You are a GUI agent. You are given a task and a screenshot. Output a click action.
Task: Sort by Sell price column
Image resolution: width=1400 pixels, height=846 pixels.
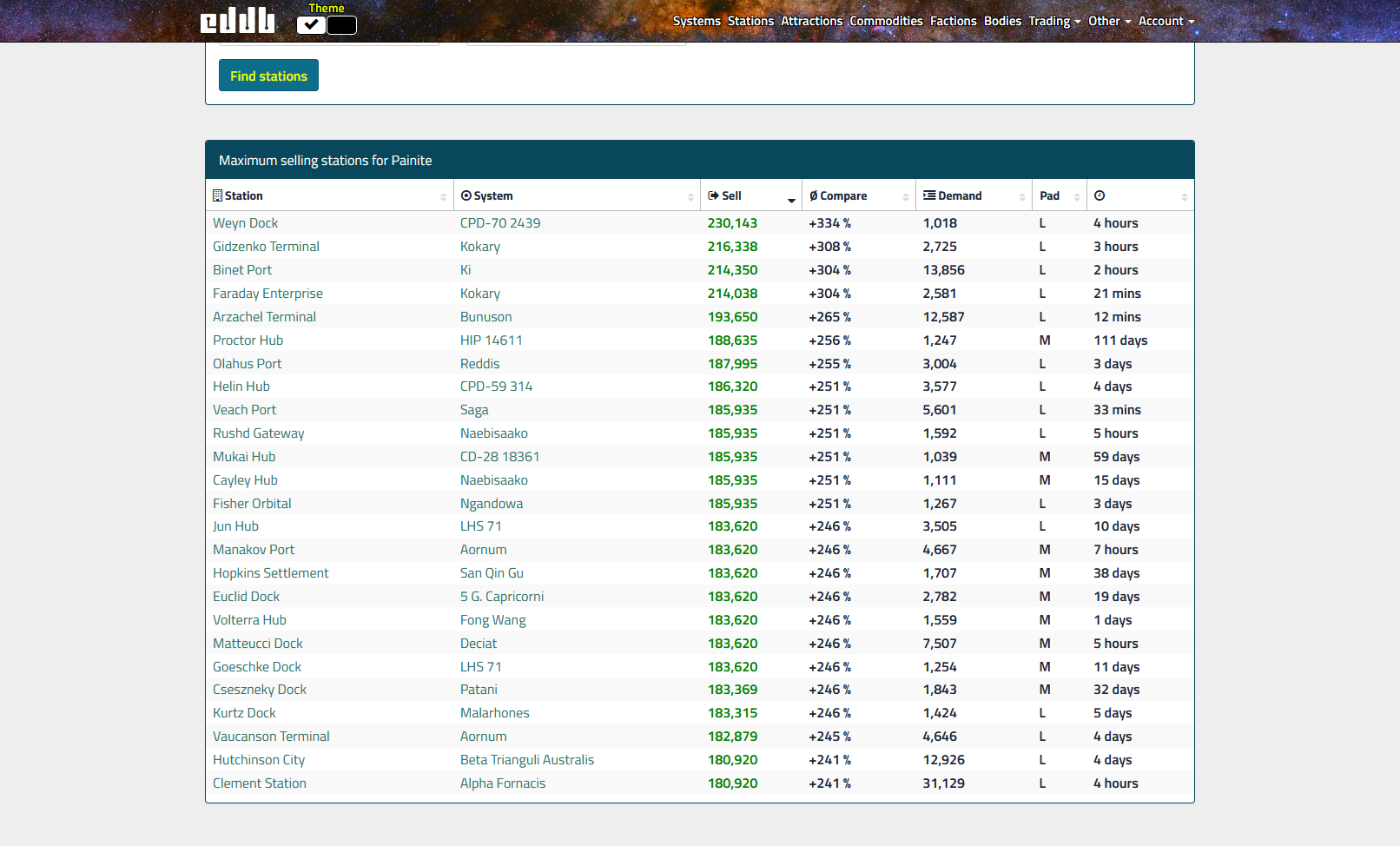click(751, 195)
